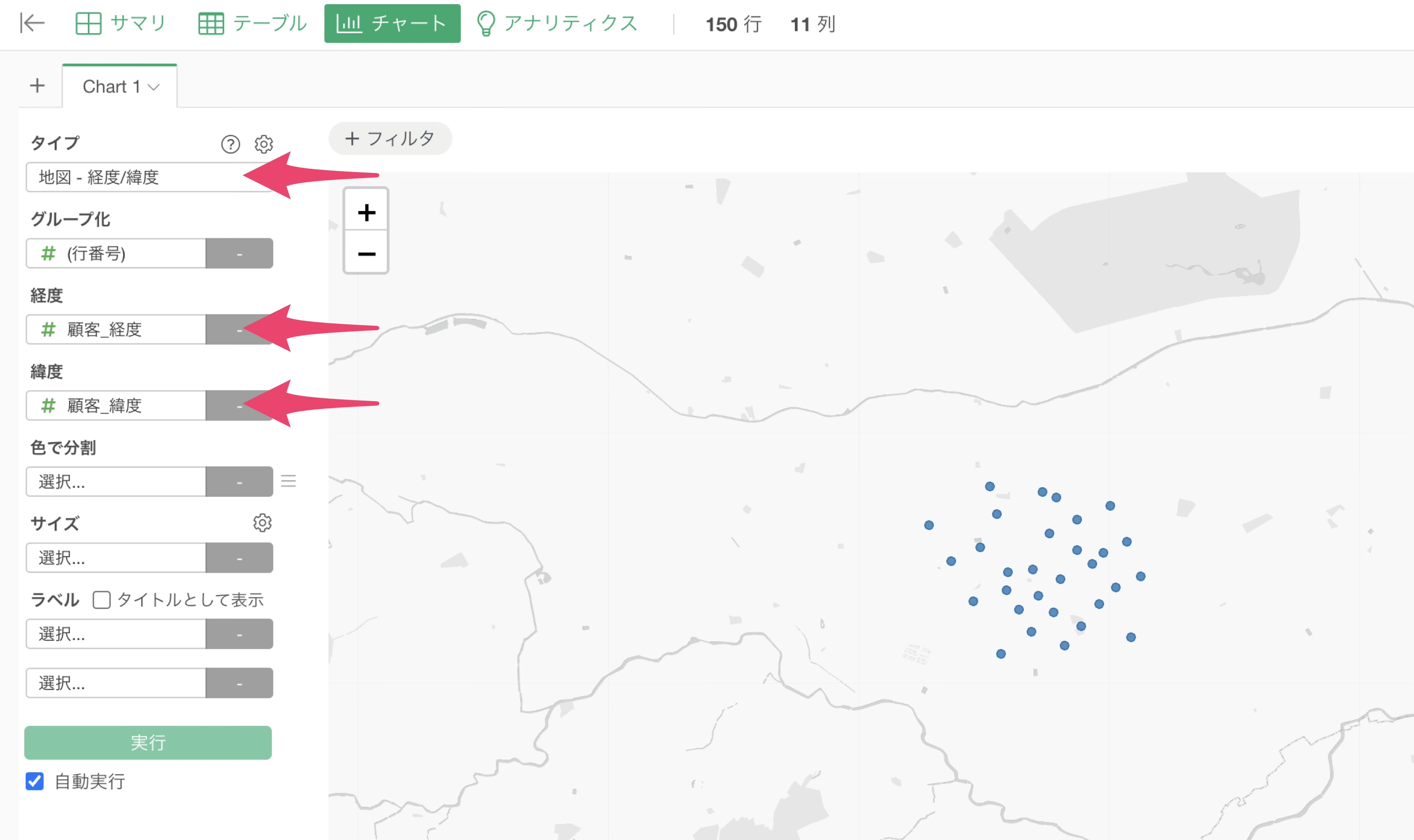Zoom in on the map
The image size is (1414, 840).
click(x=366, y=212)
